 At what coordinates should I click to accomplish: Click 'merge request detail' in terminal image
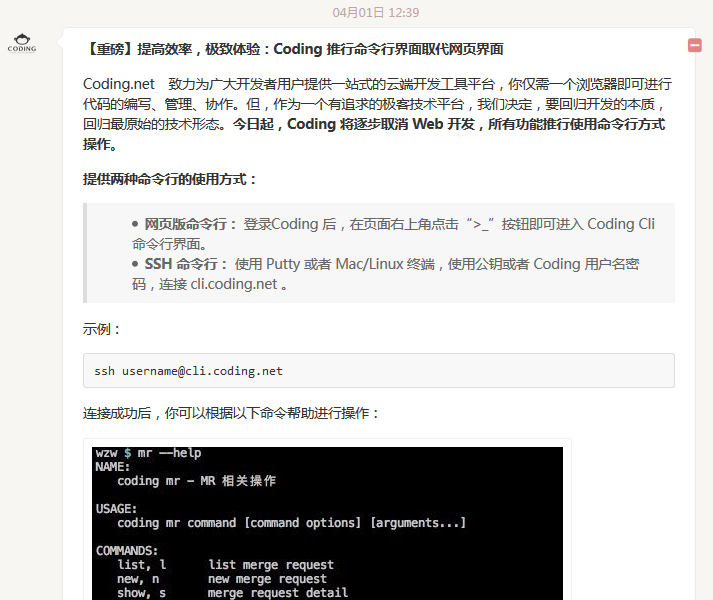[277, 593]
